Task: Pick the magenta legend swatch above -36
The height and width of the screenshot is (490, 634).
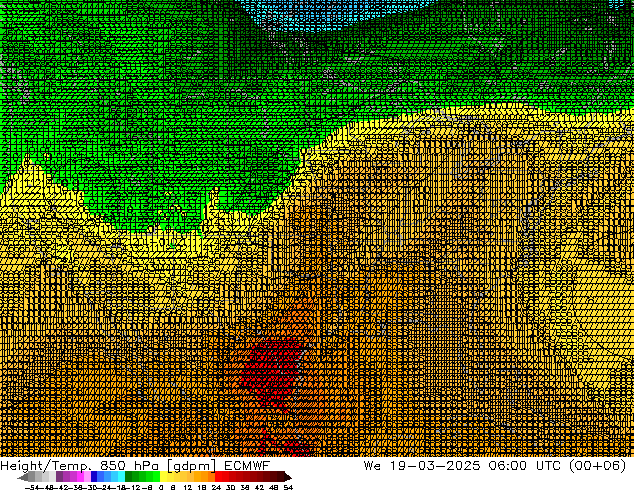Action: [80, 476]
